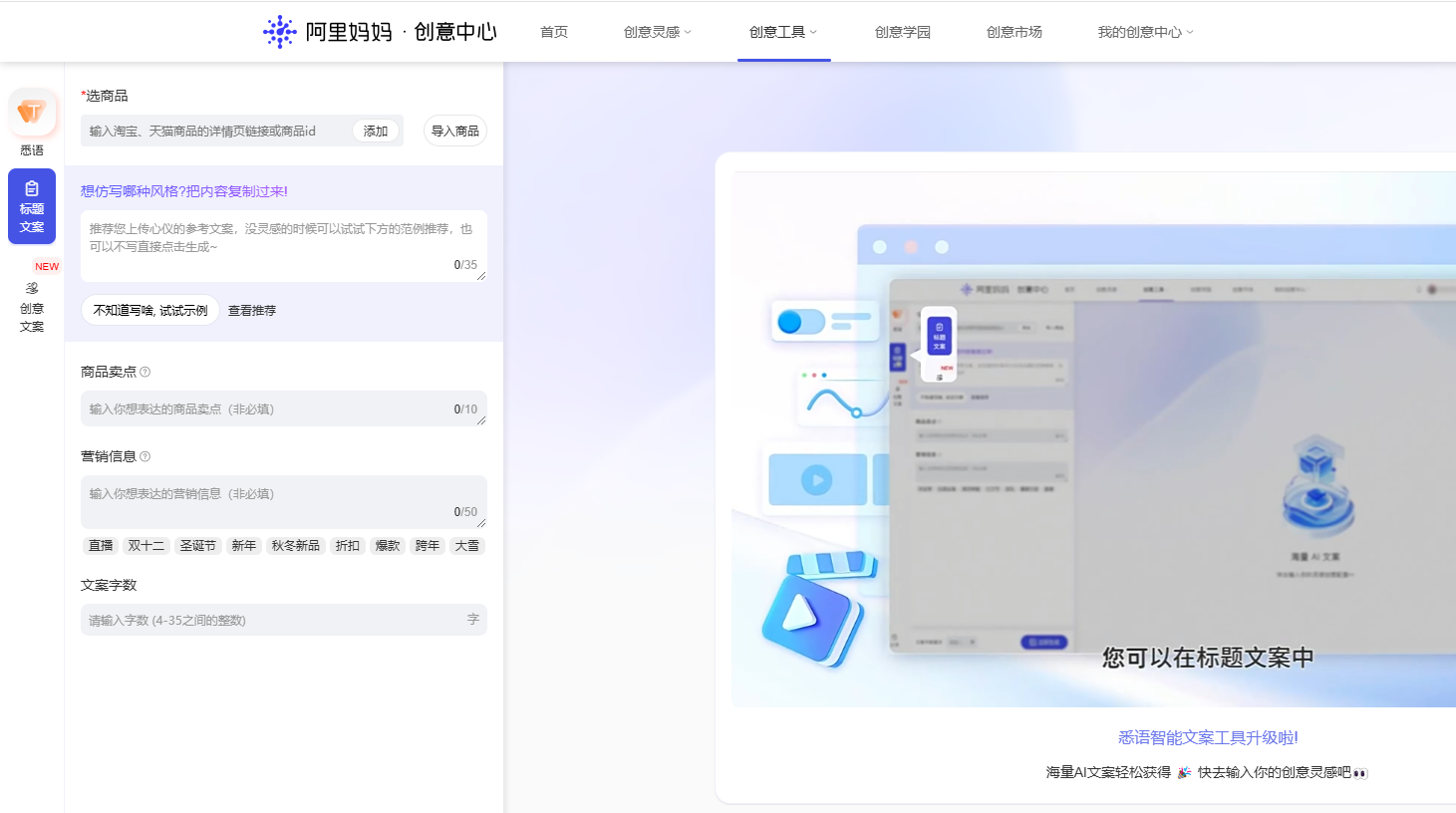This screenshot has width=1456, height=813.
Task: Click the 想仿写哪种风格 heading text
Action: [184, 191]
